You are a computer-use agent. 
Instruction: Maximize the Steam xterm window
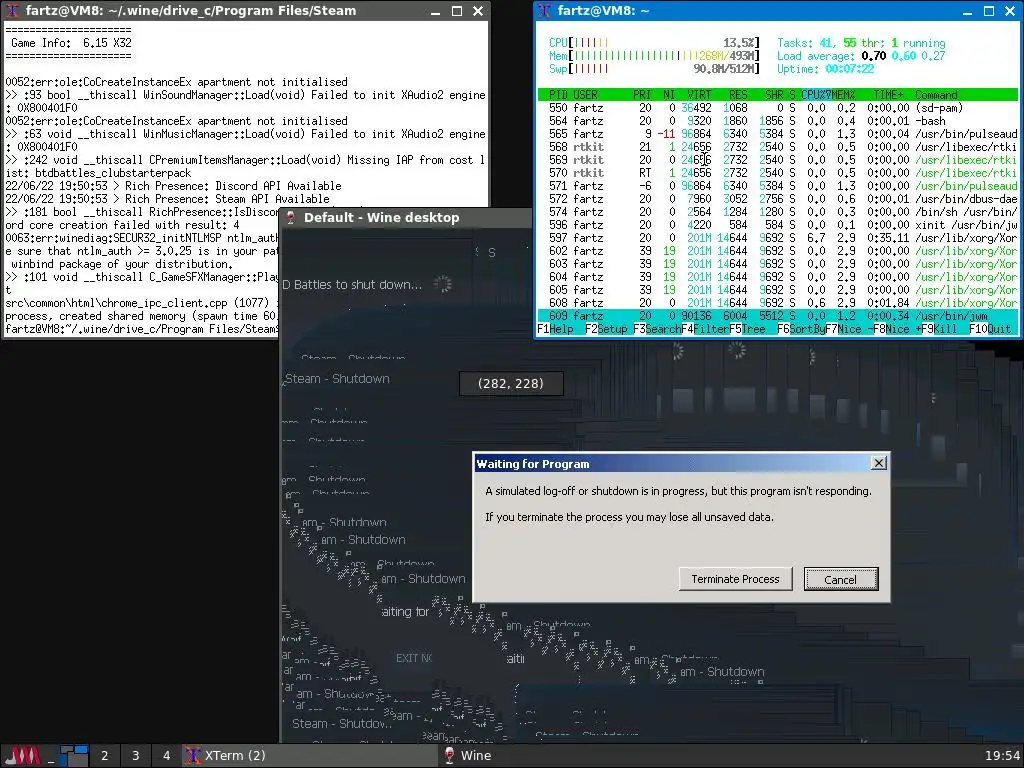457,11
